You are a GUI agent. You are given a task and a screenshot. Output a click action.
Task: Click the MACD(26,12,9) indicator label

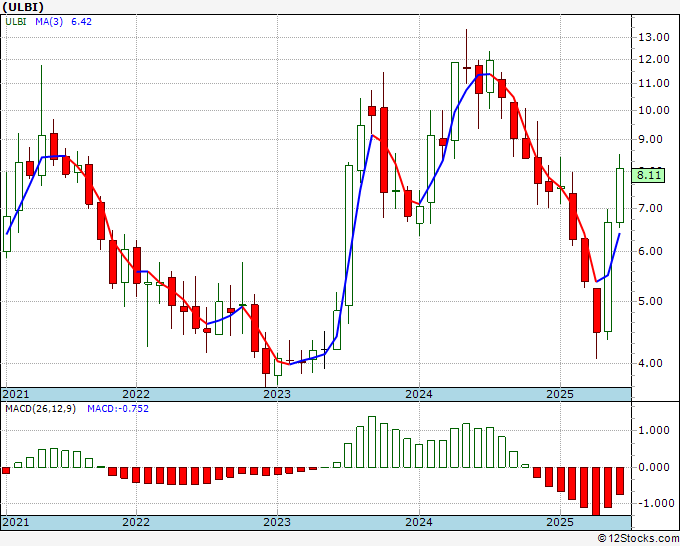[40, 409]
